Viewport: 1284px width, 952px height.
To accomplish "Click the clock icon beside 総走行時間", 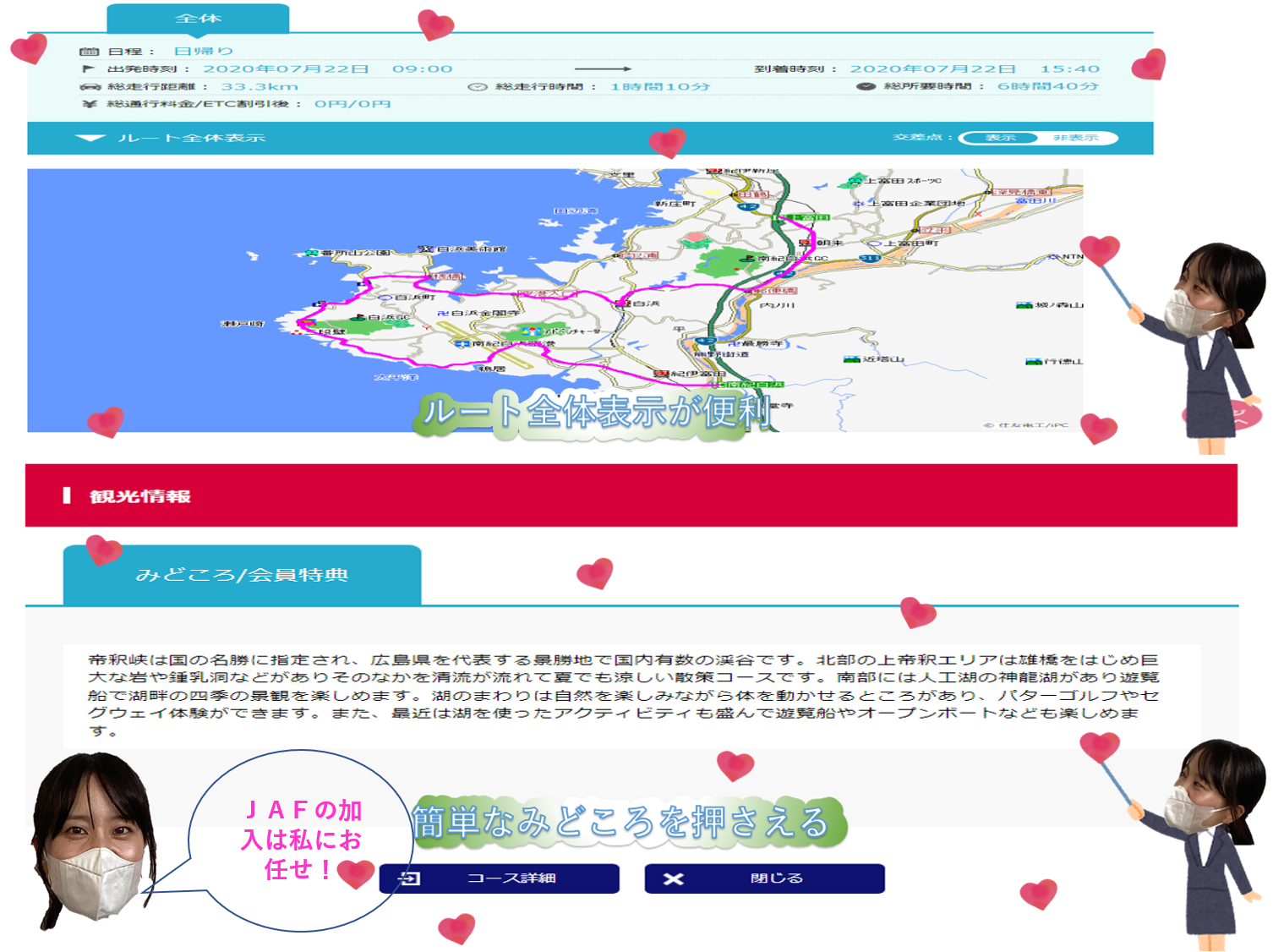I will coord(478,87).
